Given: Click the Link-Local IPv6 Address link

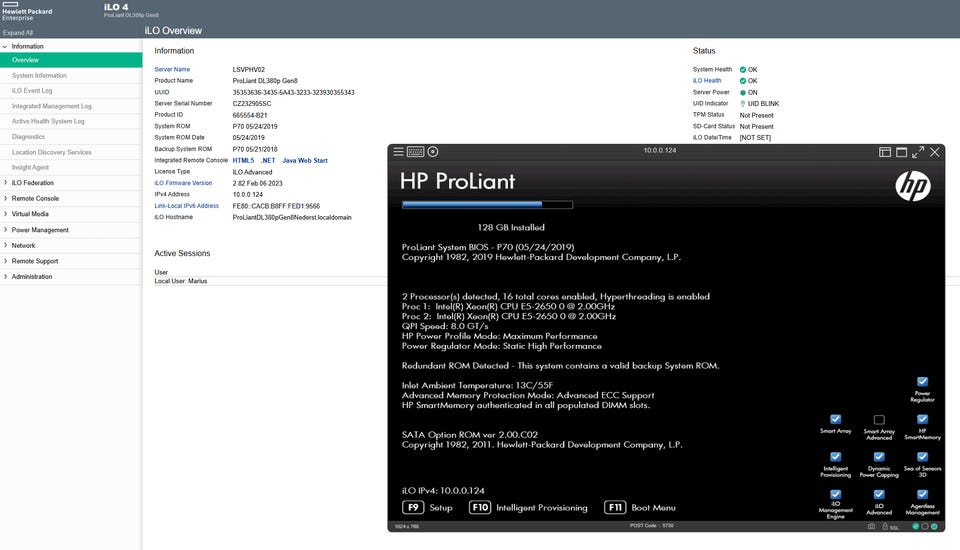Looking at the screenshot, I should [x=186, y=206].
